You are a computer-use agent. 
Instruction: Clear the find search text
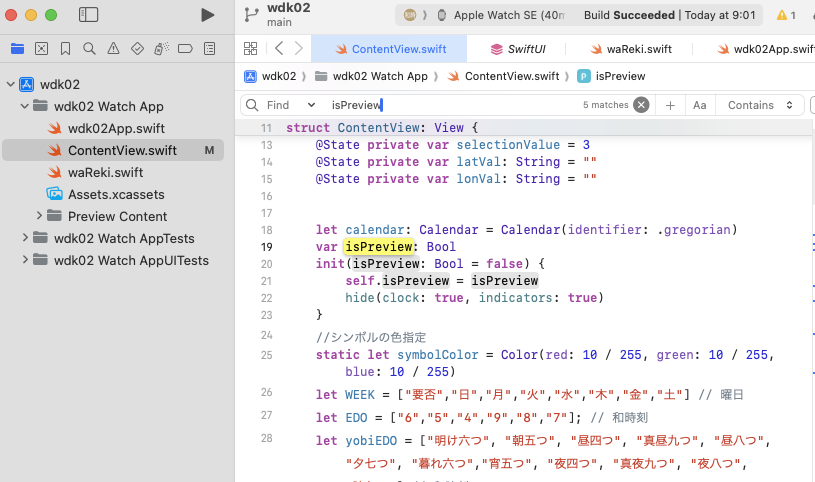point(641,105)
